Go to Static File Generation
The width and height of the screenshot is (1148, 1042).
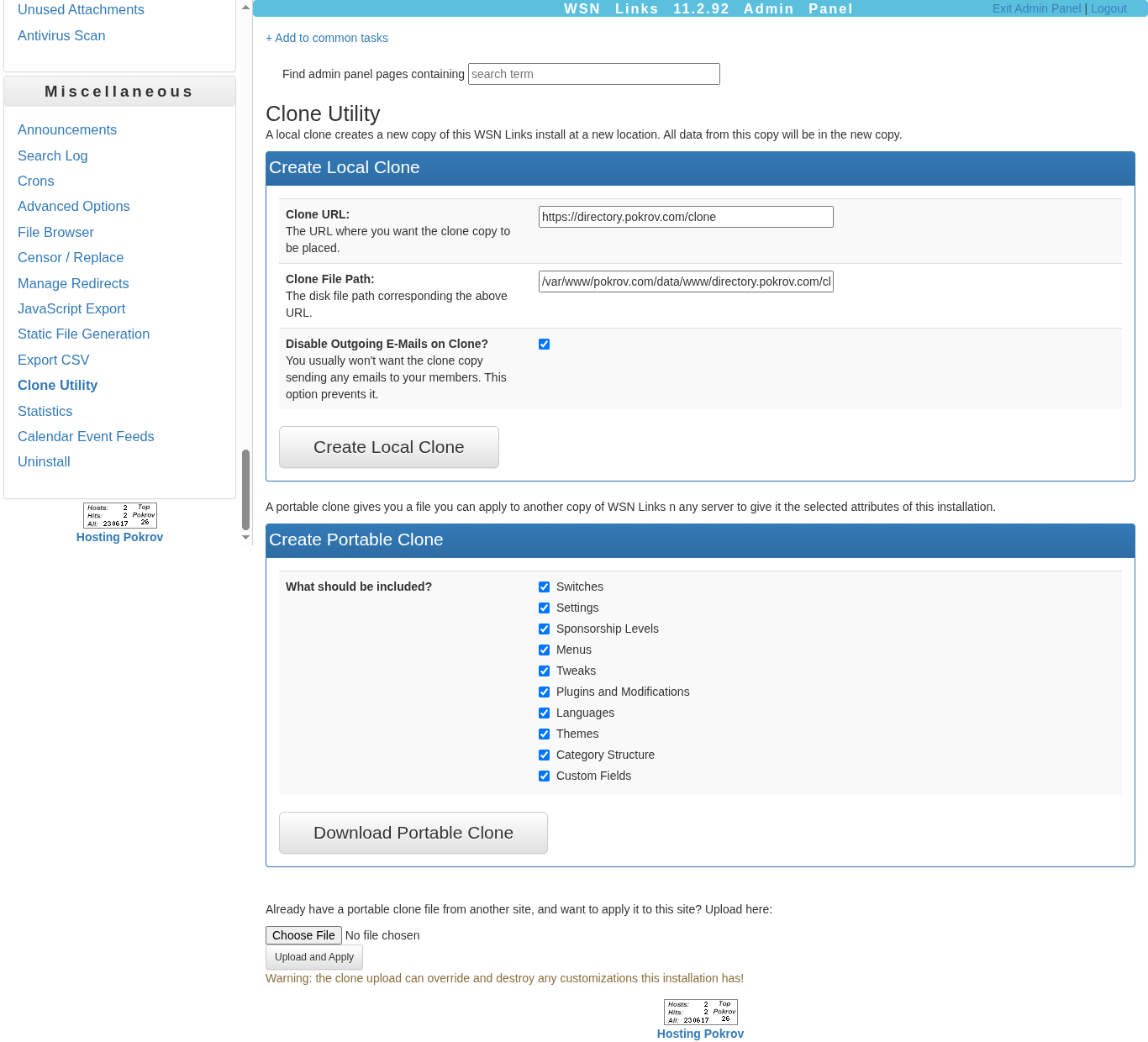point(83,334)
